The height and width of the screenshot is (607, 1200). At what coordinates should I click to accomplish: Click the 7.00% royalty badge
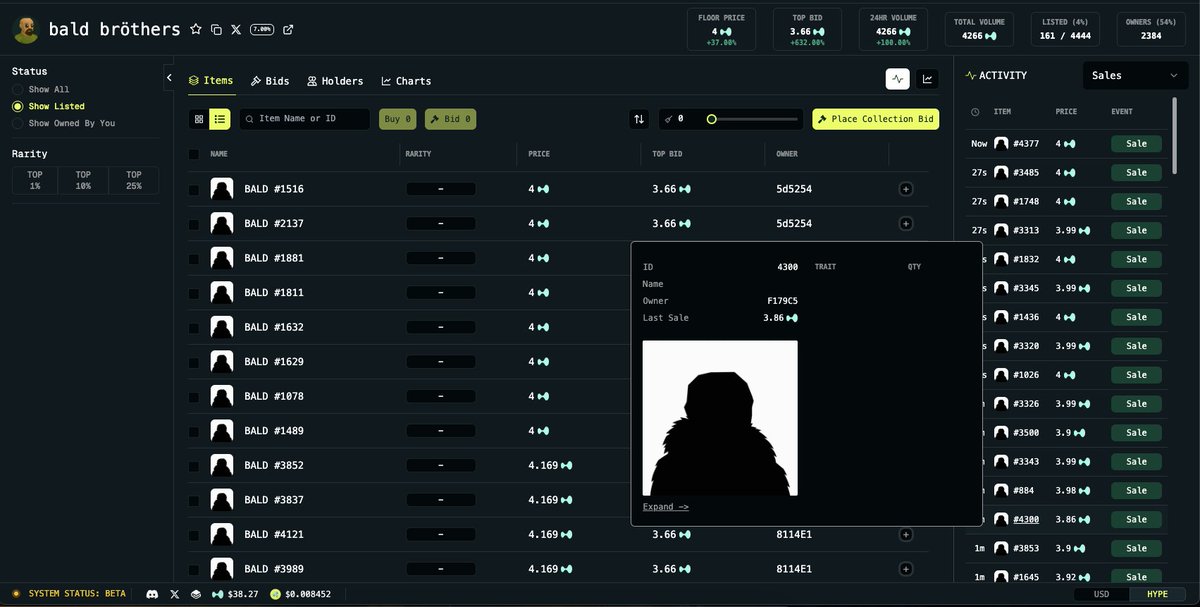(262, 30)
